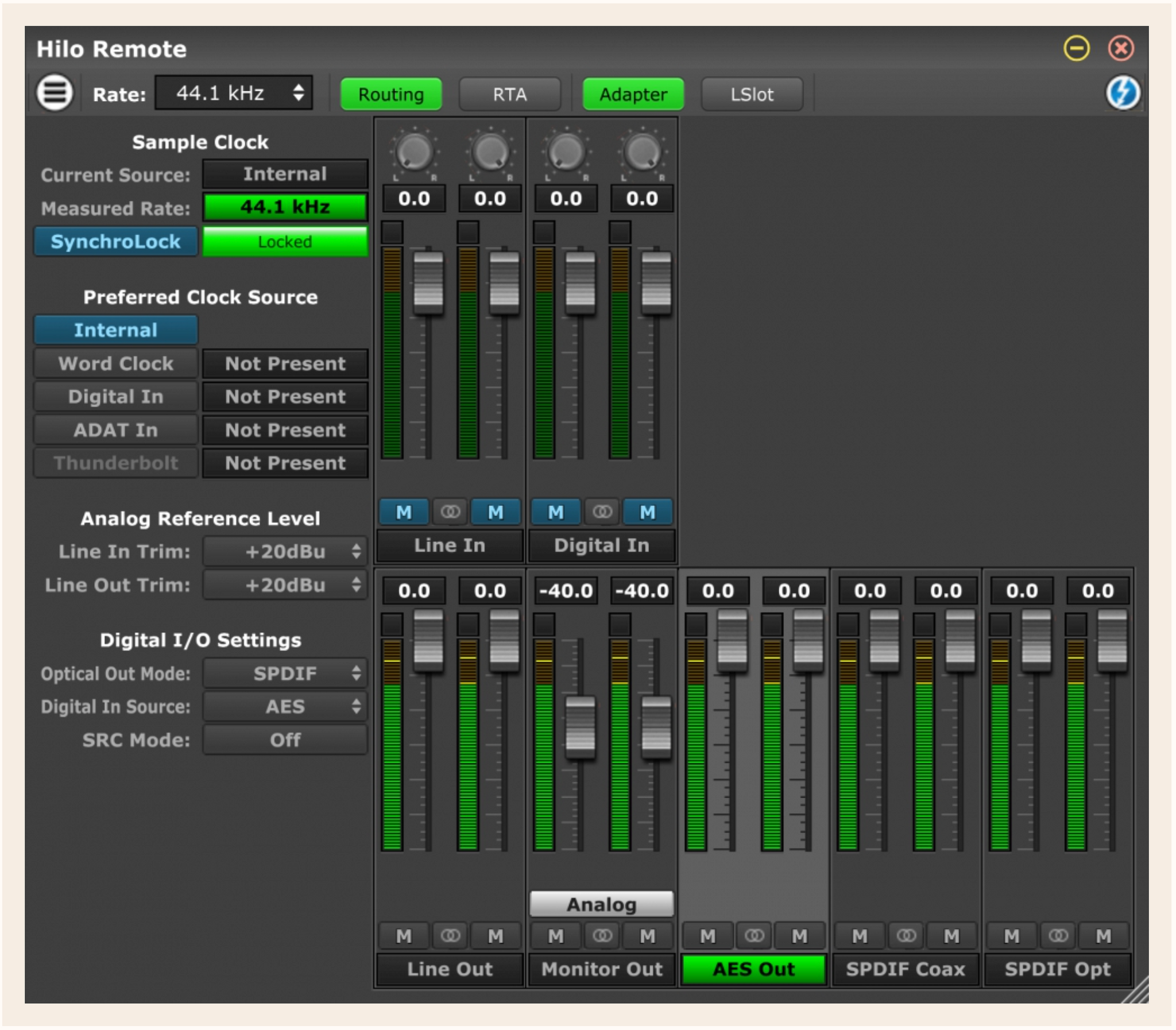
Task: Open the LSlot view
Action: point(752,94)
